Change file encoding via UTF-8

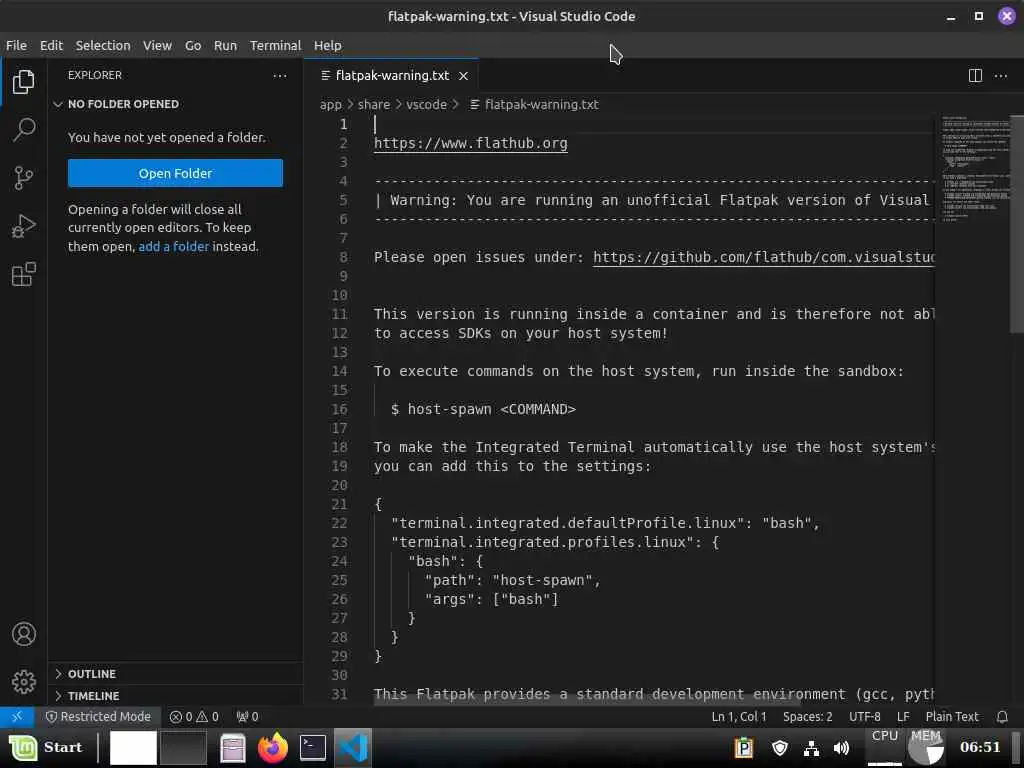point(865,716)
